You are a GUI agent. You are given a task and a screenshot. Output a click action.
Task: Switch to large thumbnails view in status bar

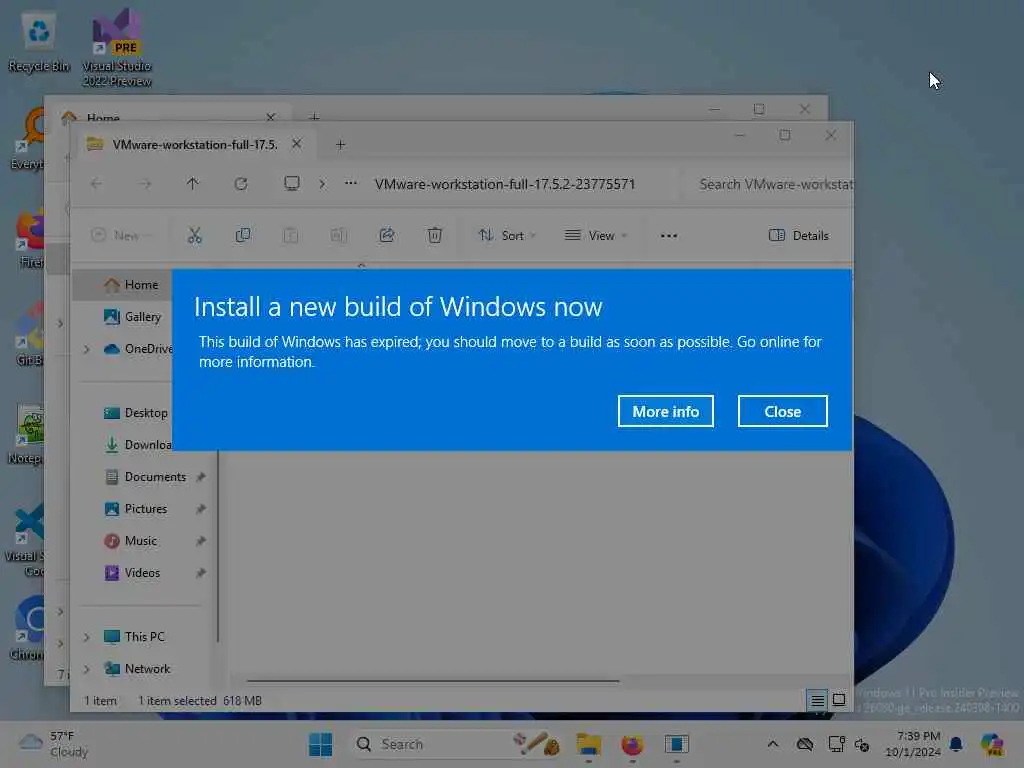coord(839,700)
